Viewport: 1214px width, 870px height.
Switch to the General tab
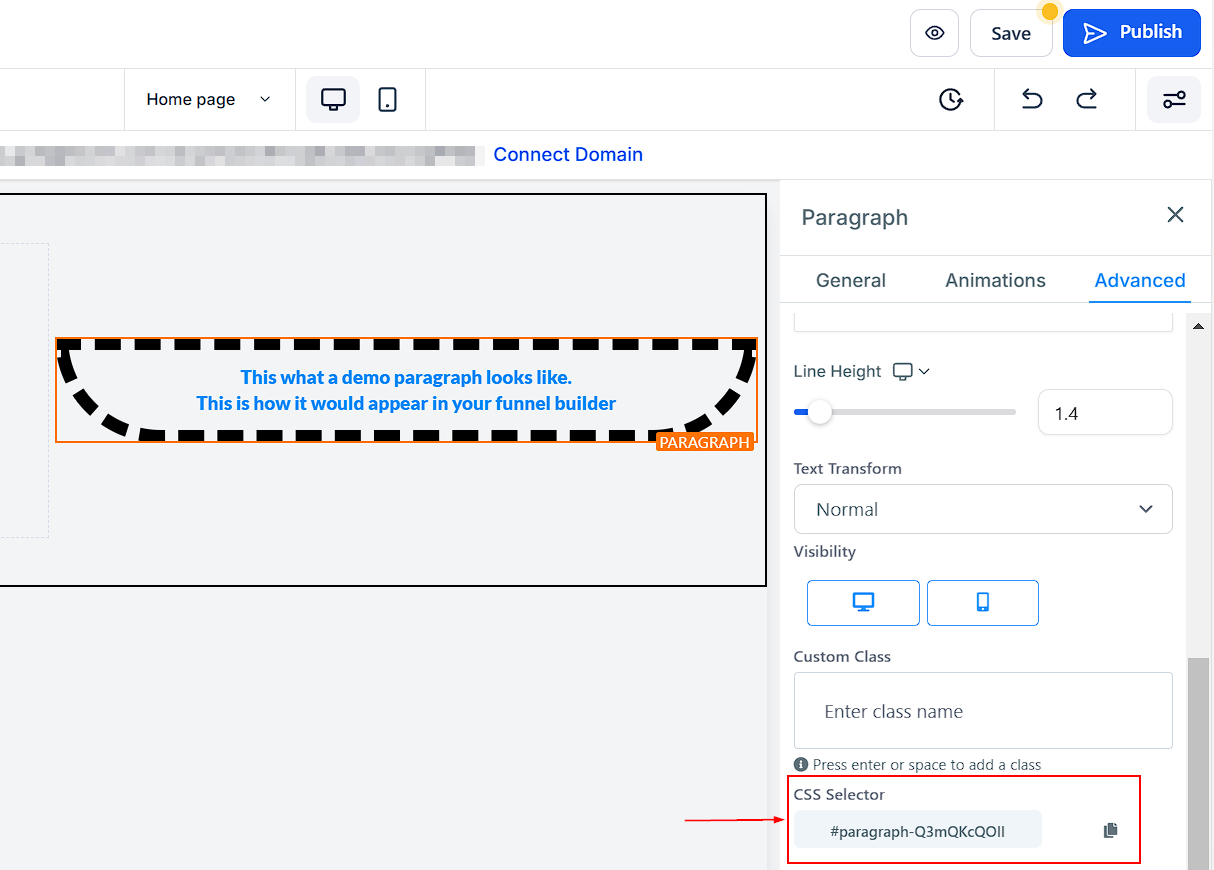pyautogui.click(x=850, y=280)
